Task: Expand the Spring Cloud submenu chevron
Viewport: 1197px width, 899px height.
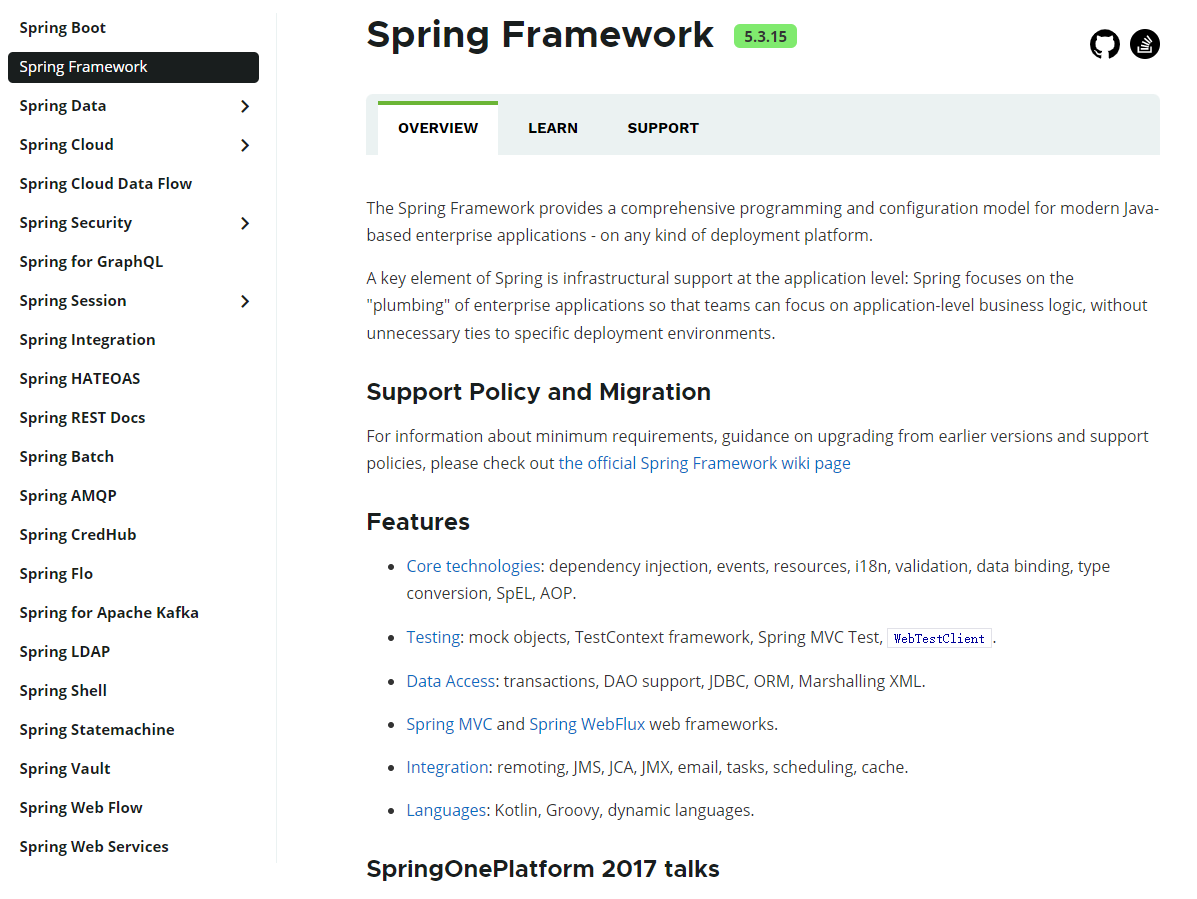Action: pyautogui.click(x=245, y=145)
